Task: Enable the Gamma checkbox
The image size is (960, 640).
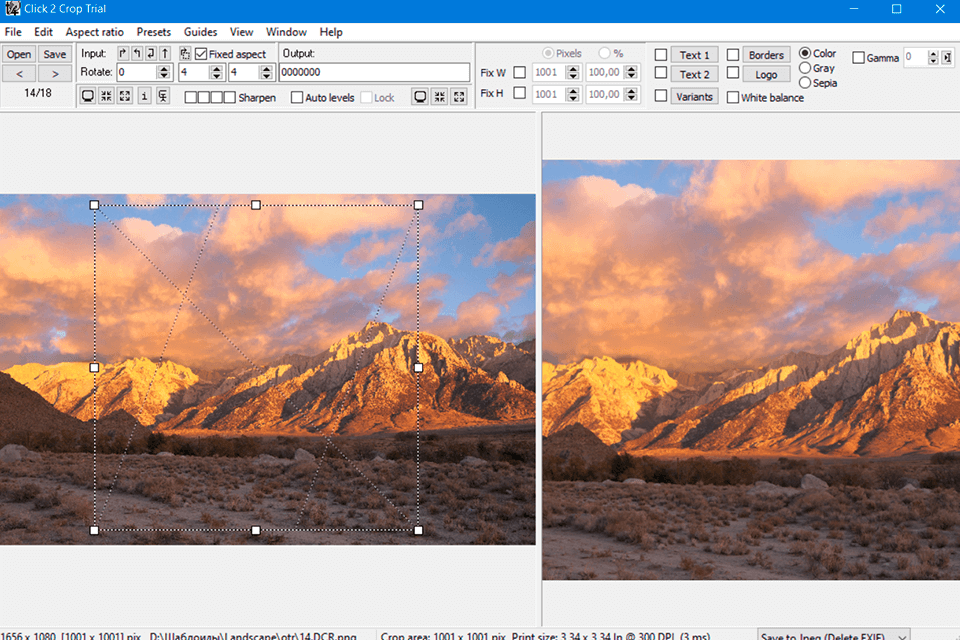Action: tap(858, 58)
